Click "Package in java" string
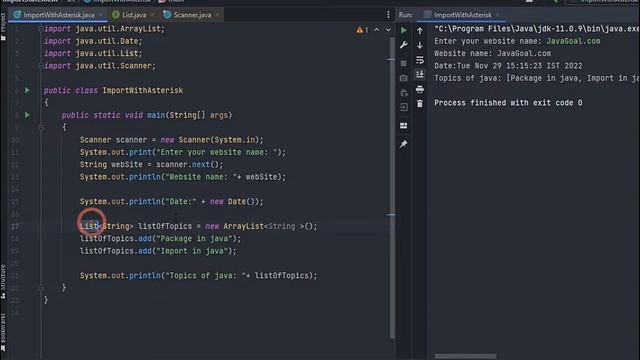This screenshot has width=640, height=360. click(194, 238)
